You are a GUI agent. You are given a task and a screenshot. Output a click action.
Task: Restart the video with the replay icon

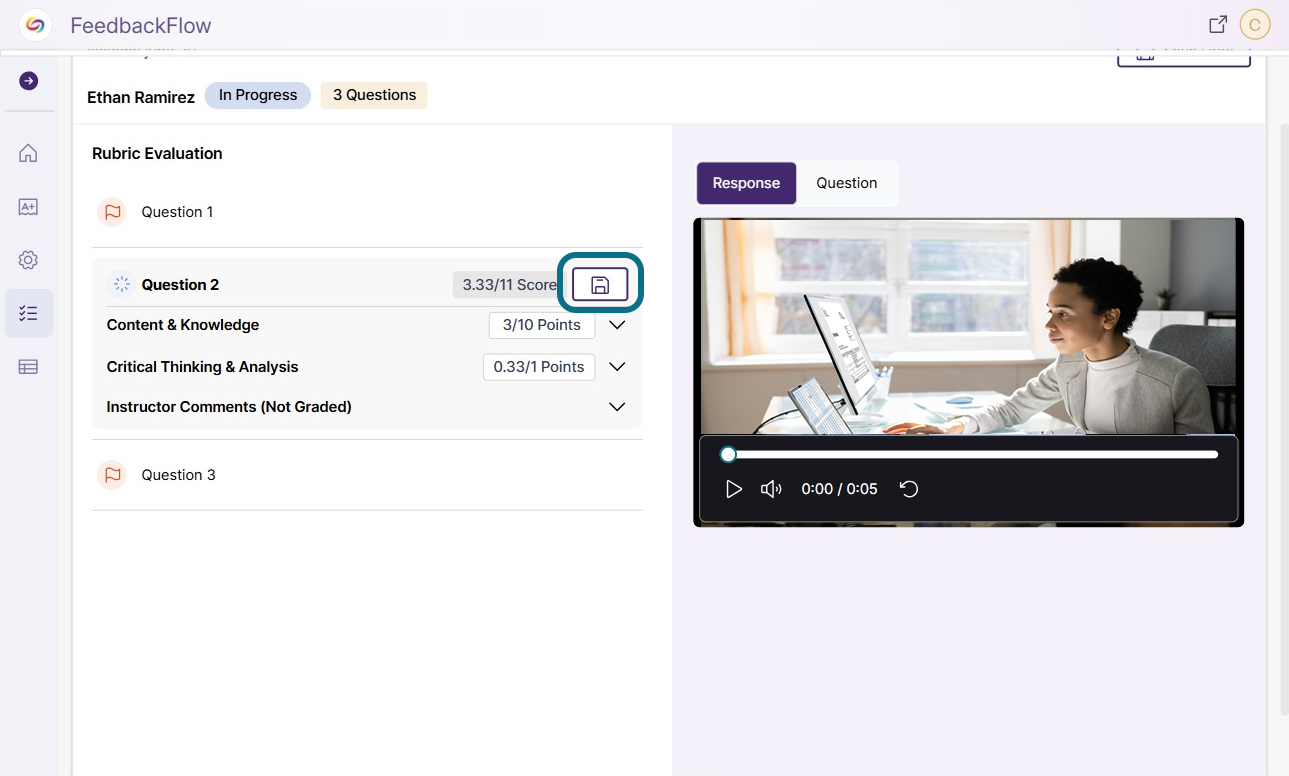point(909,489)
